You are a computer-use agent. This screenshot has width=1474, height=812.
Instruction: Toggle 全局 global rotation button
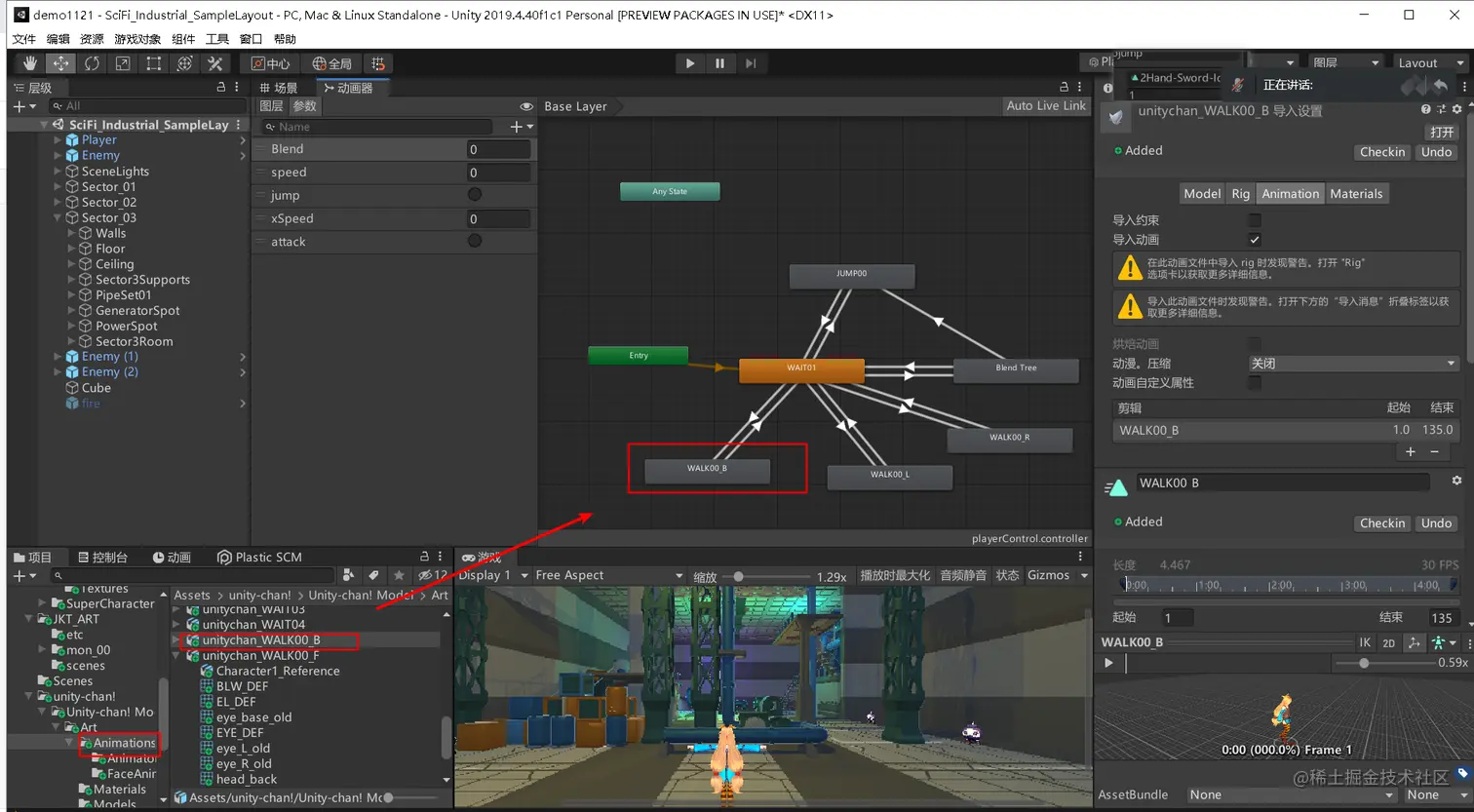(331, 63)
